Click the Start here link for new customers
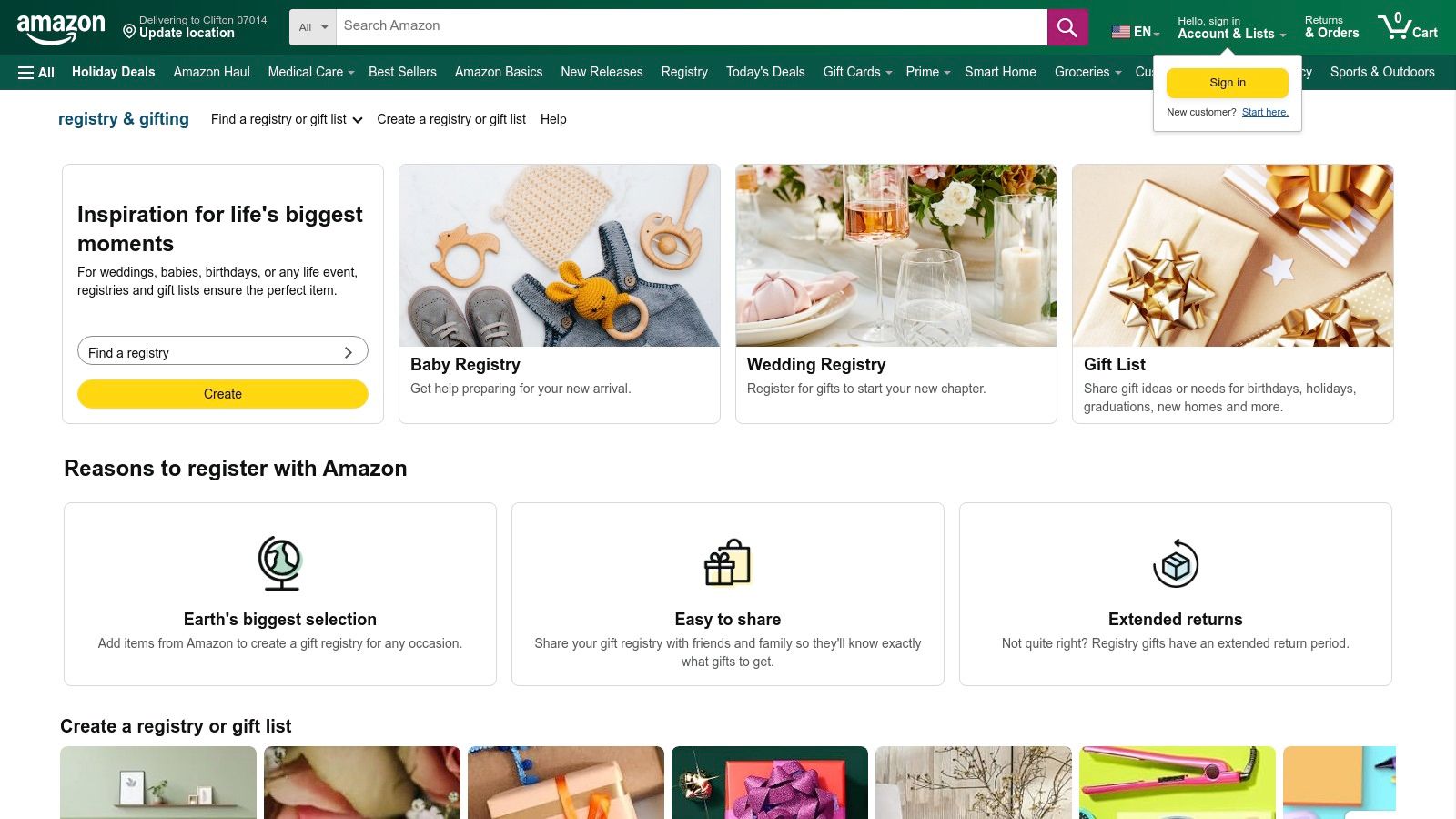 click(x=1265, y=112)
